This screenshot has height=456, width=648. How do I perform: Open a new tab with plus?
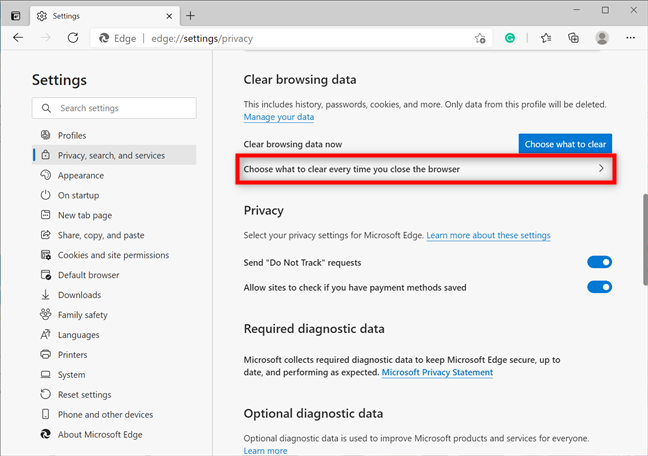(x=190, y=16)
